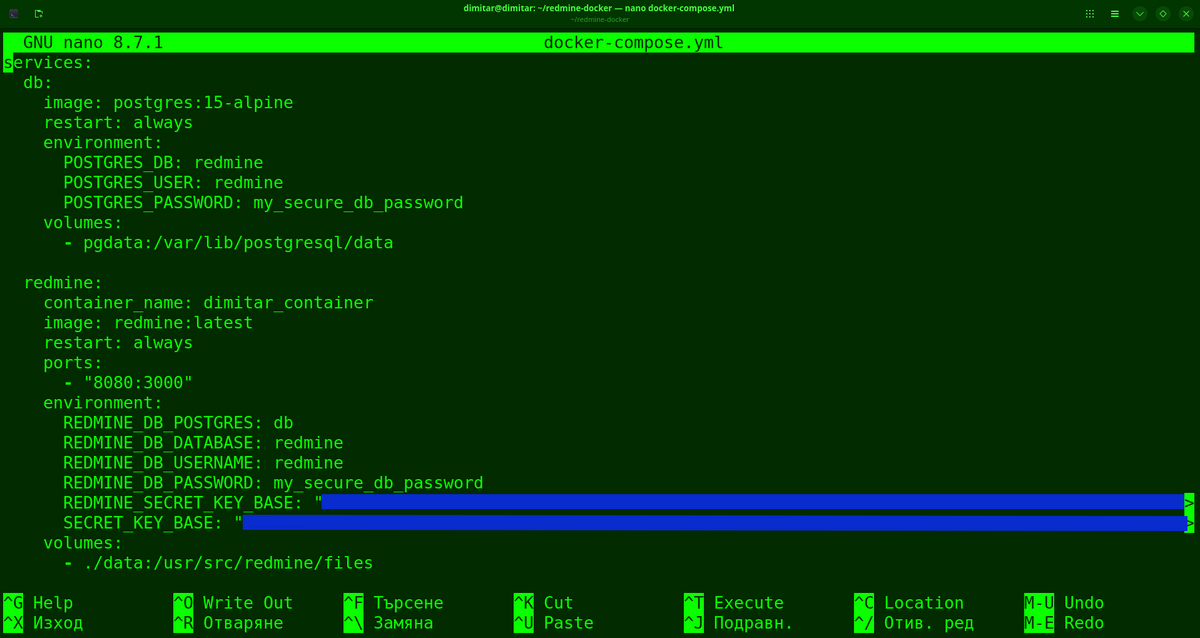
Task: Click the ^K Cut shortcut
Action: point(544,603)
